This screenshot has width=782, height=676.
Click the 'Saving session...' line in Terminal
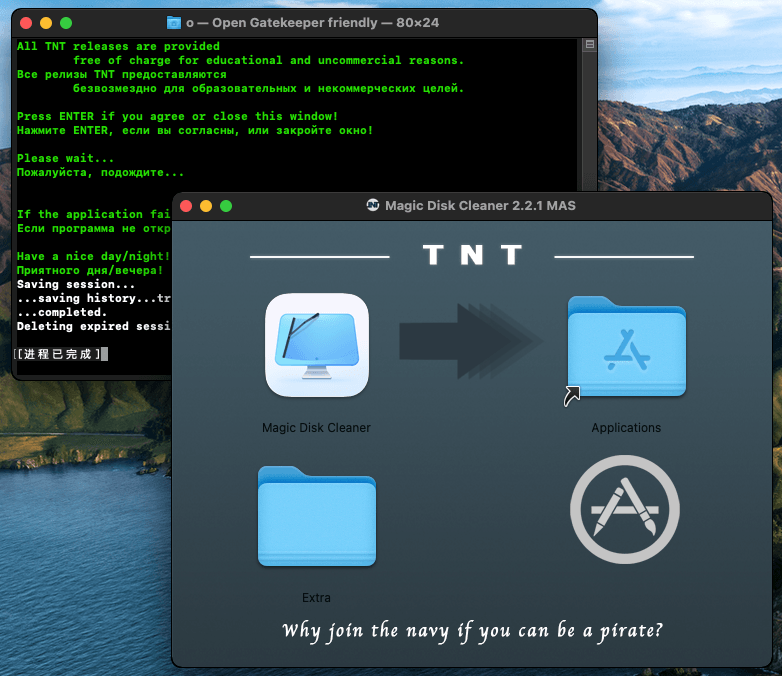(x=76, y=284)
